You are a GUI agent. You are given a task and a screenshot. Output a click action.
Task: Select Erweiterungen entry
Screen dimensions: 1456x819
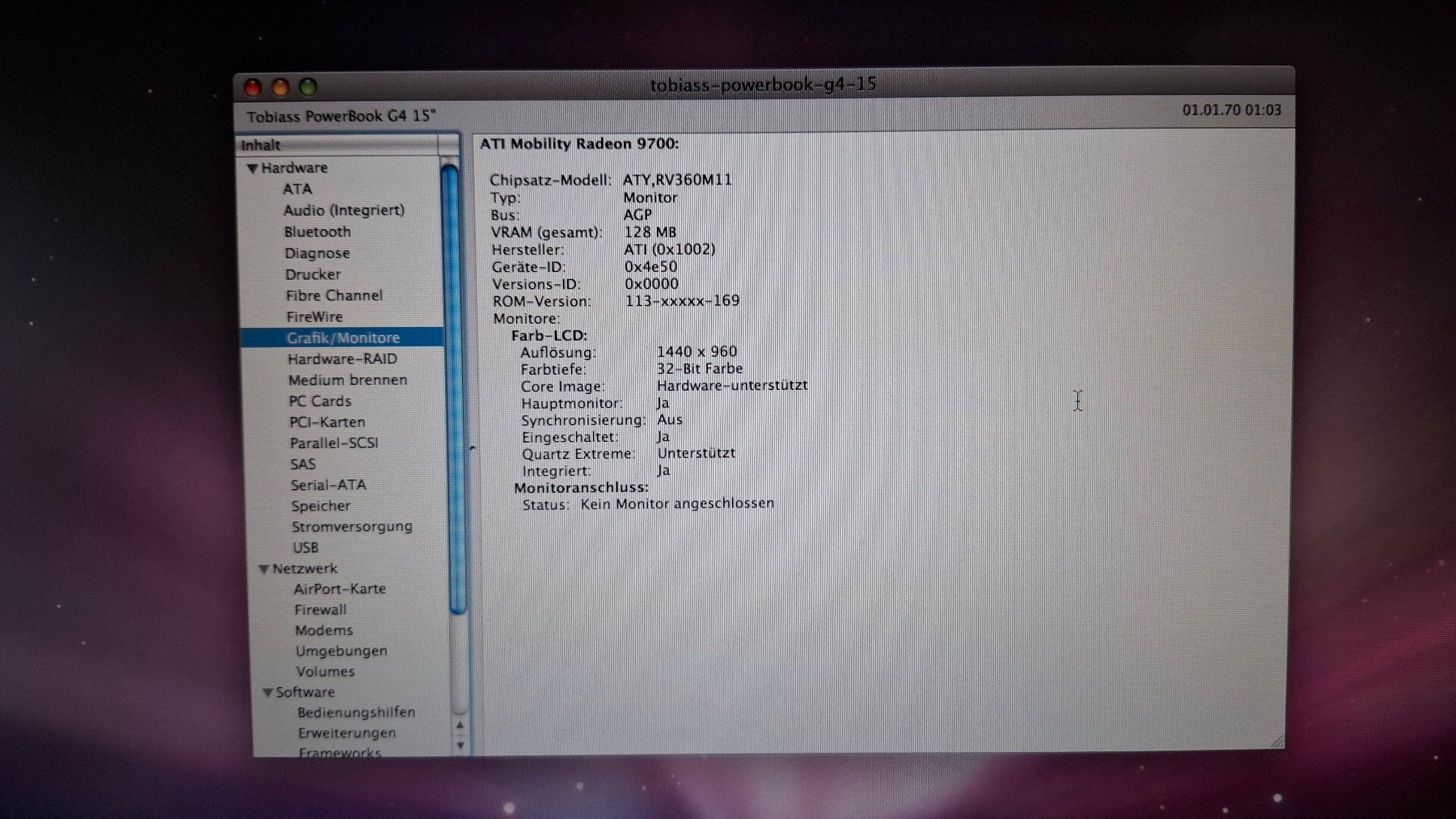[347, 733]
